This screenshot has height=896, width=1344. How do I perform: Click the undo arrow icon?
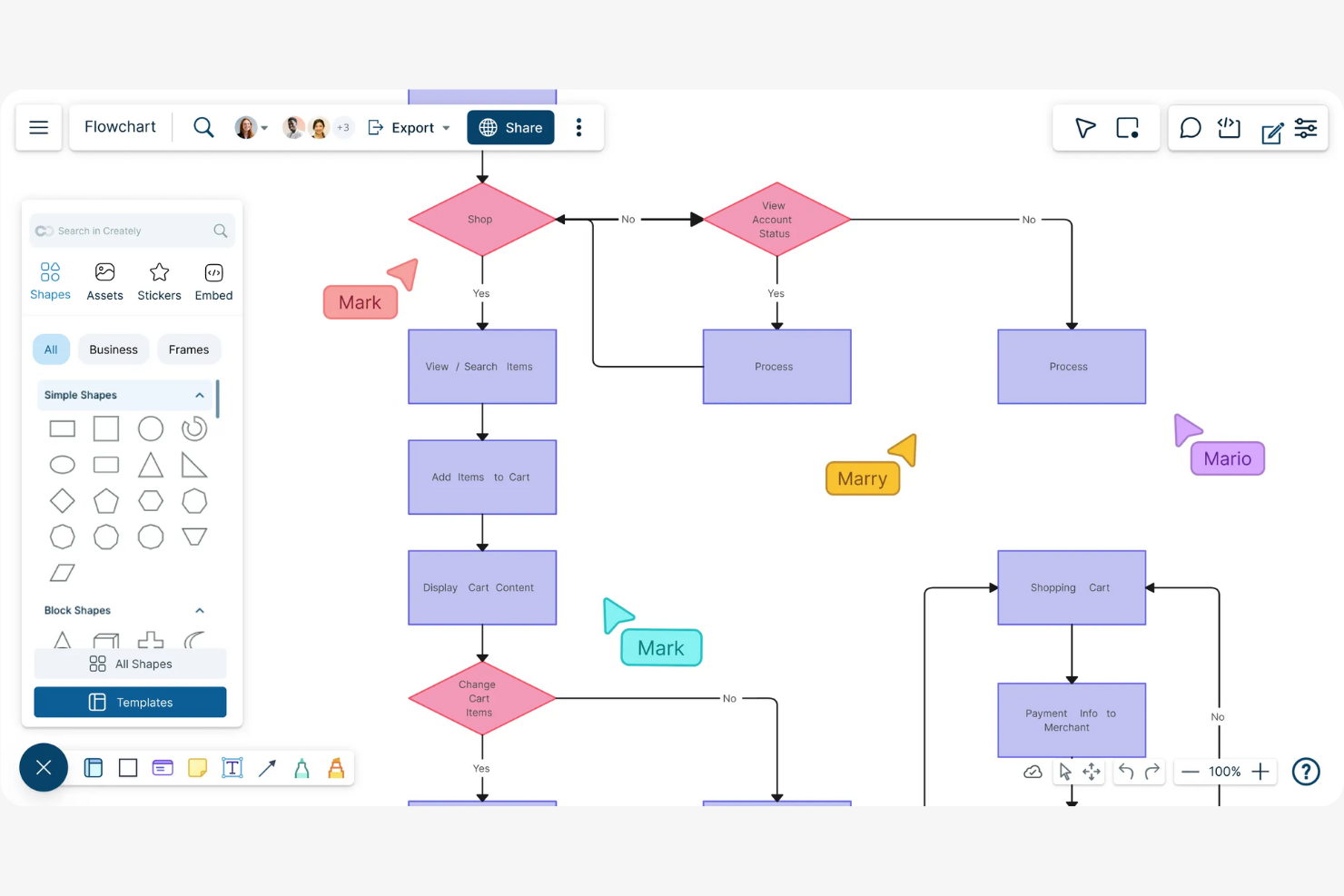point(1126,772)
